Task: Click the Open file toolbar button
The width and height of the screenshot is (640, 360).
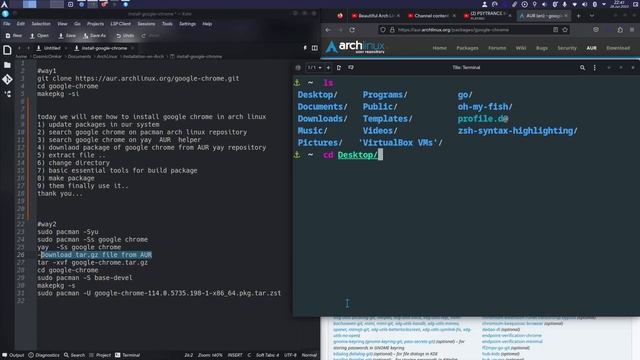Action: pos(39,36)
